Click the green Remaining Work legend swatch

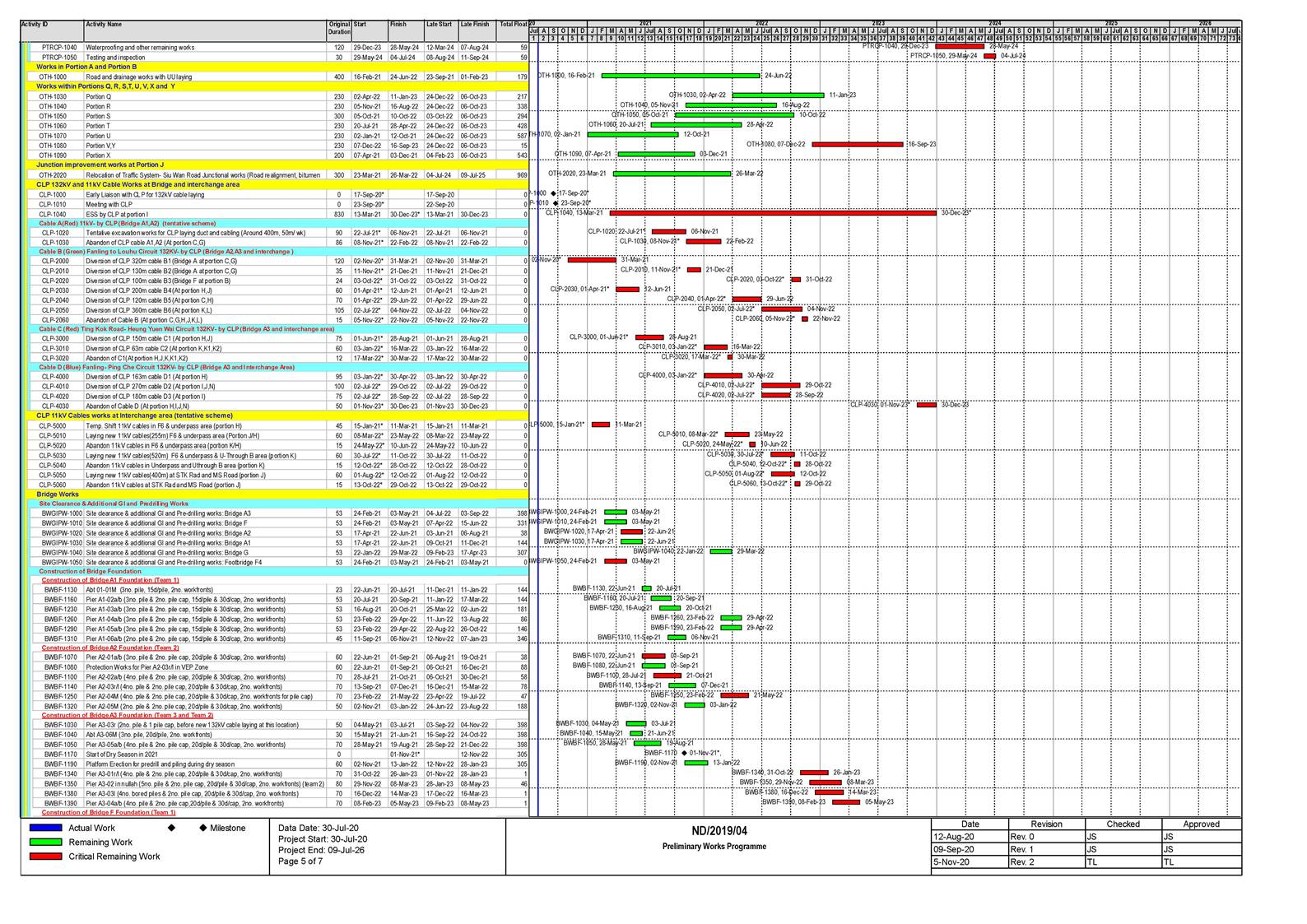point(45,843)
